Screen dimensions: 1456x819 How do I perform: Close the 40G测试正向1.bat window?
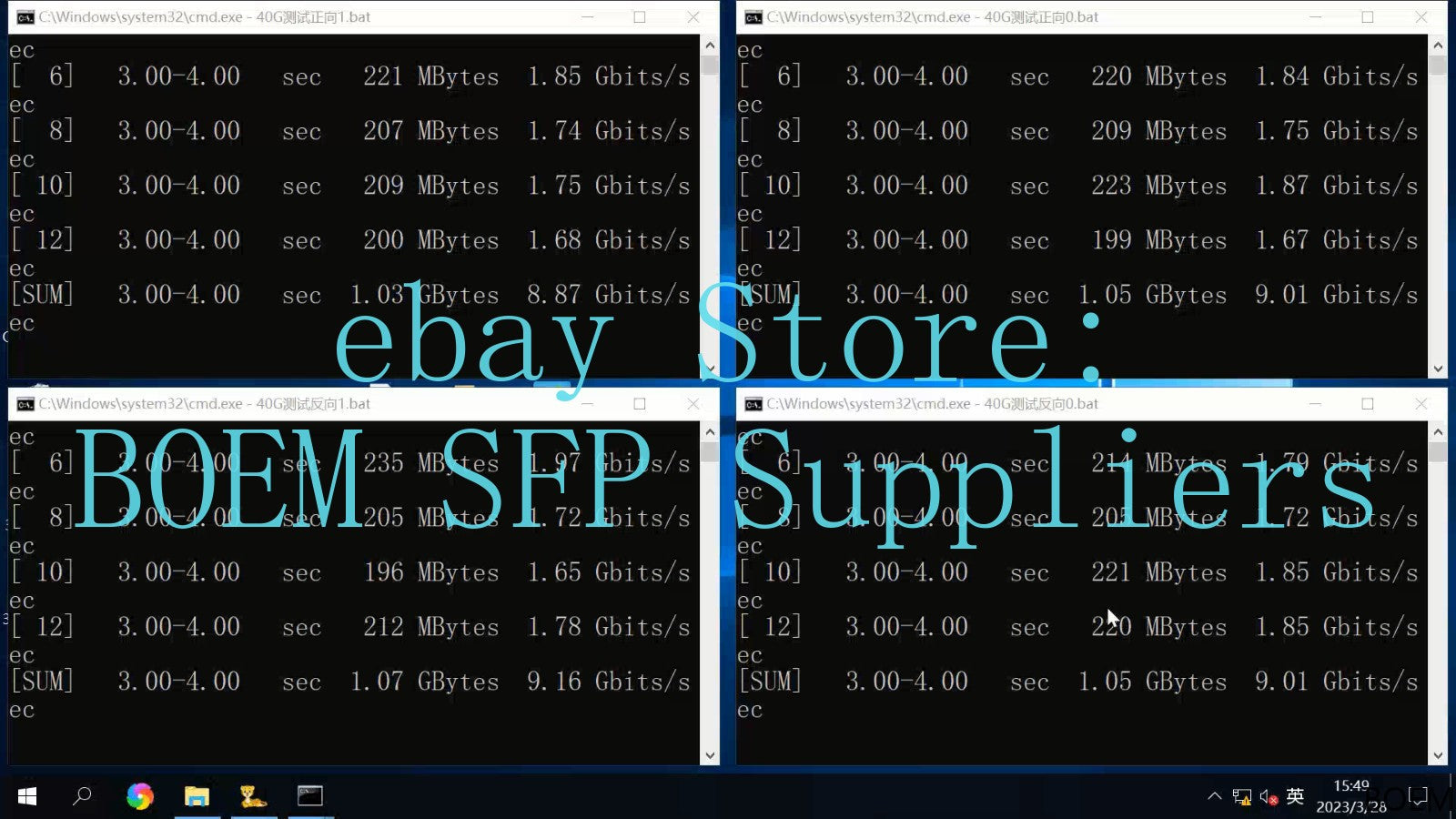693,17
